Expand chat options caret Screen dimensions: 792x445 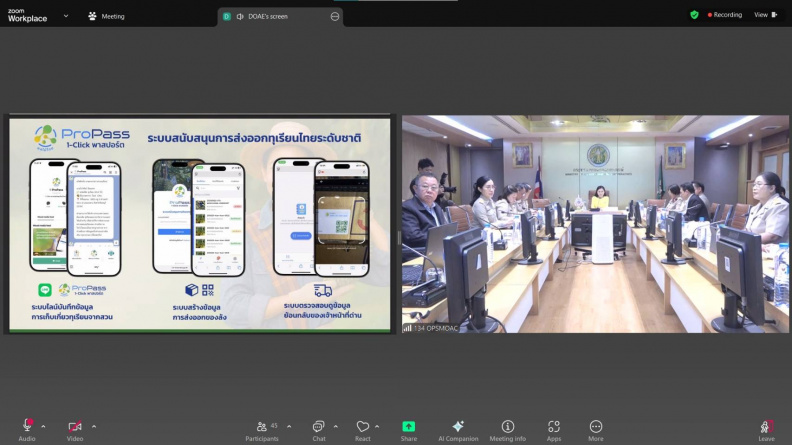[x=336, y=427]
